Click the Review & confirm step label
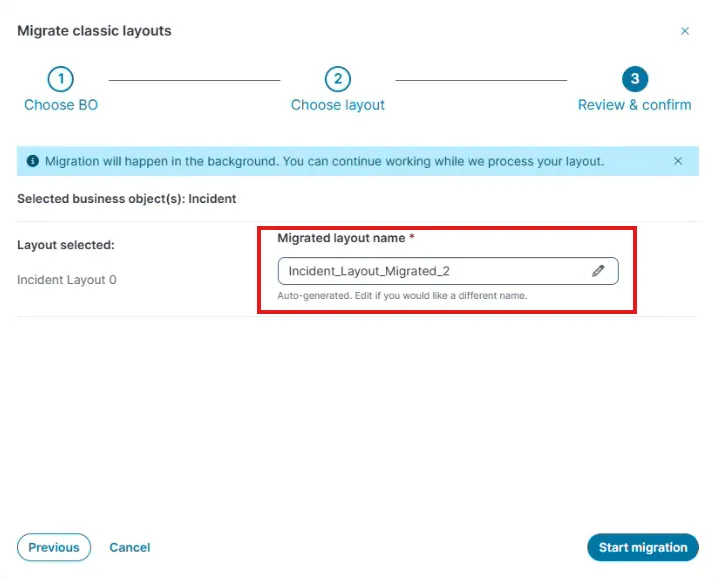Viewport: 716px width, 579px height. [634, 105]
